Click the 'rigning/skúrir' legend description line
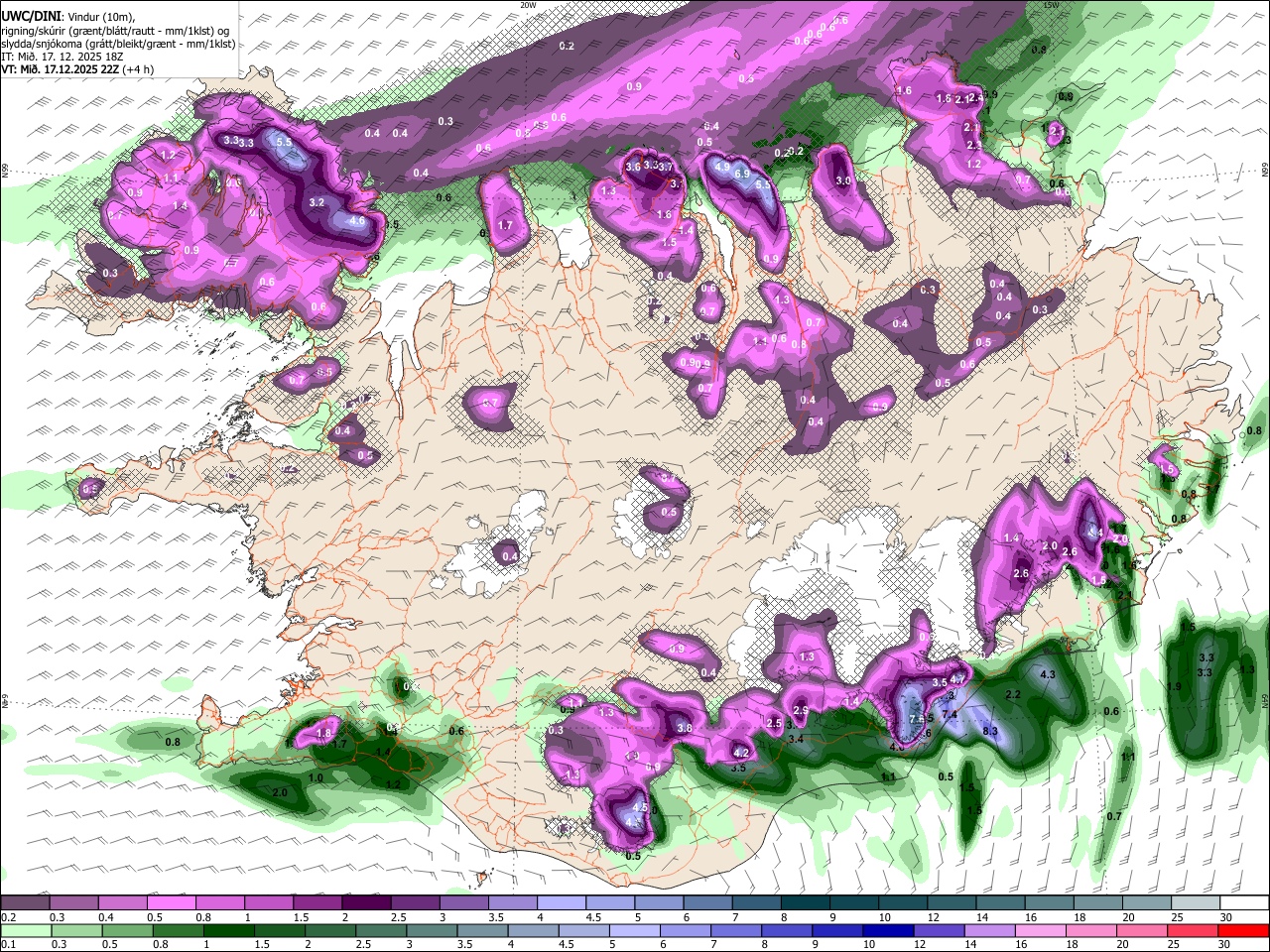Screen dimensions: 1270x952 pos(116,31)
